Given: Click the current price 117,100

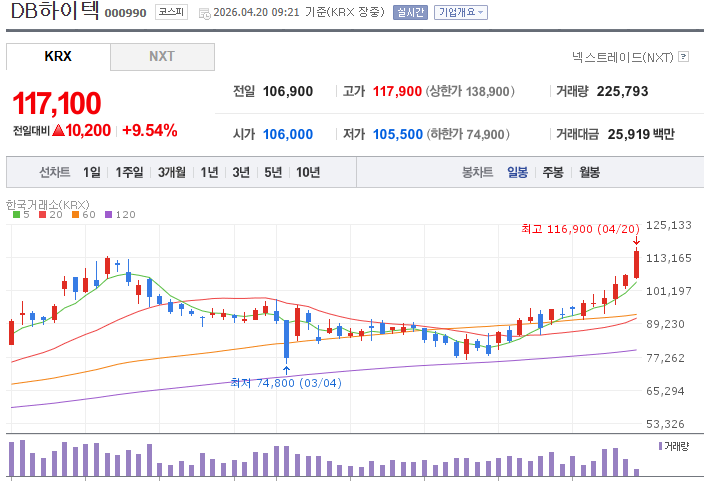Looking at the screenshot, I should (x=57, y=103).
